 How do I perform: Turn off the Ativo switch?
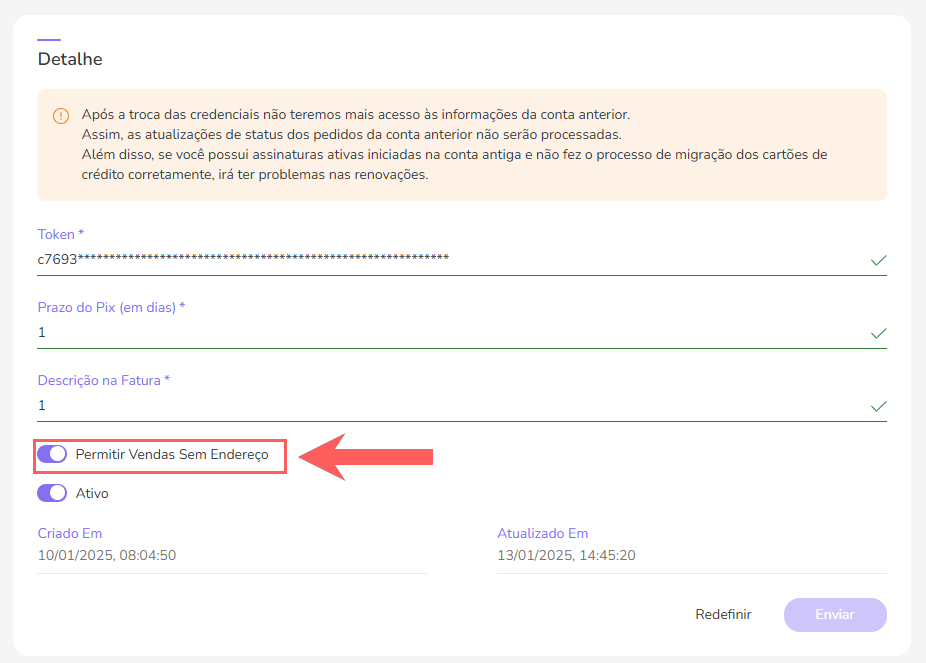click(x=52, y=493)
